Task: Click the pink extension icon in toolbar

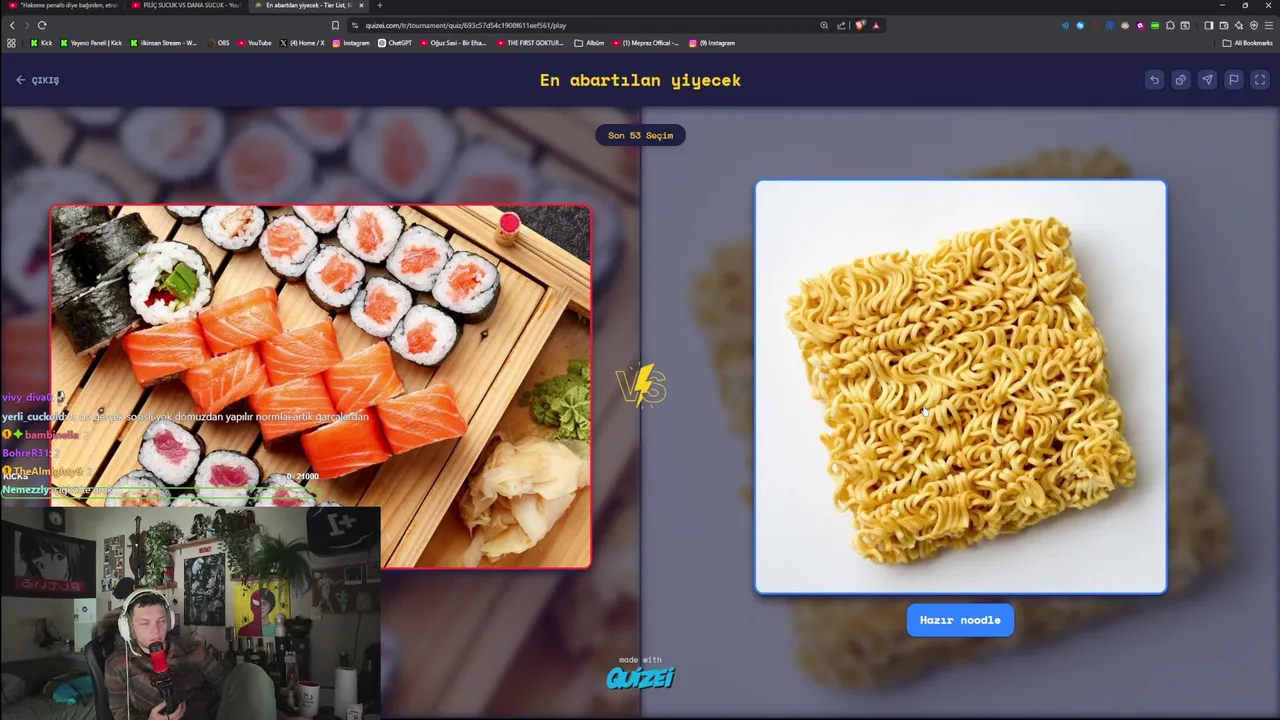Action: tap(1140, 25)
